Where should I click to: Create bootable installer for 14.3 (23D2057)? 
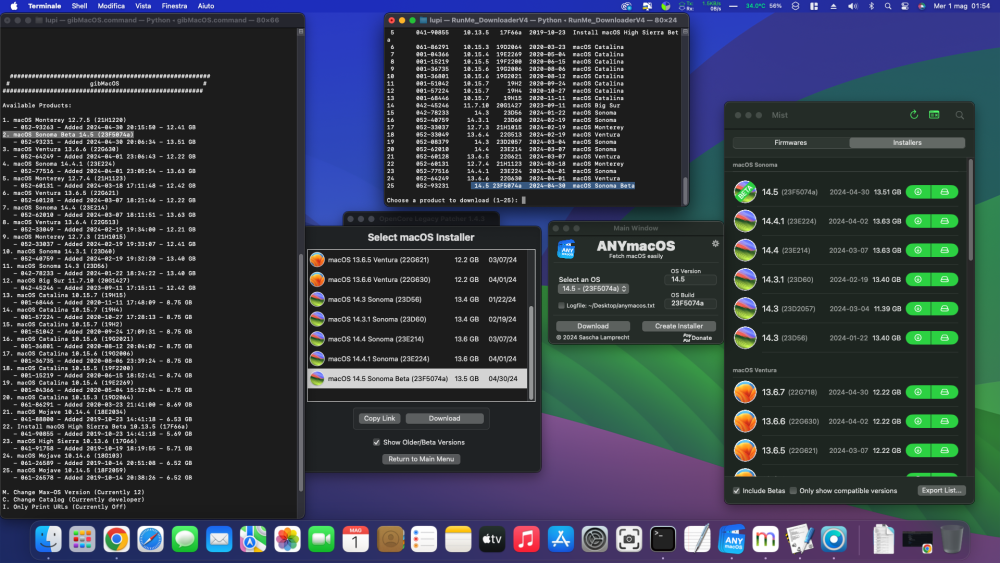point(945,309)
